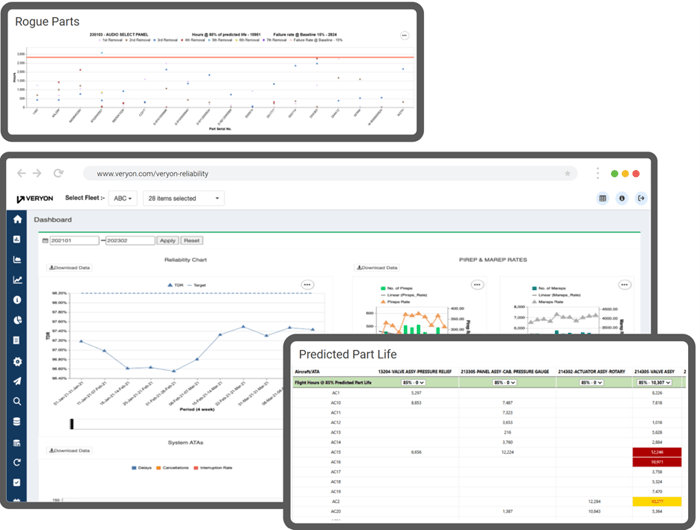Click the yellow highlighted cell in row AC2
This screenshot has height=530, width=700.
(657, 501)
